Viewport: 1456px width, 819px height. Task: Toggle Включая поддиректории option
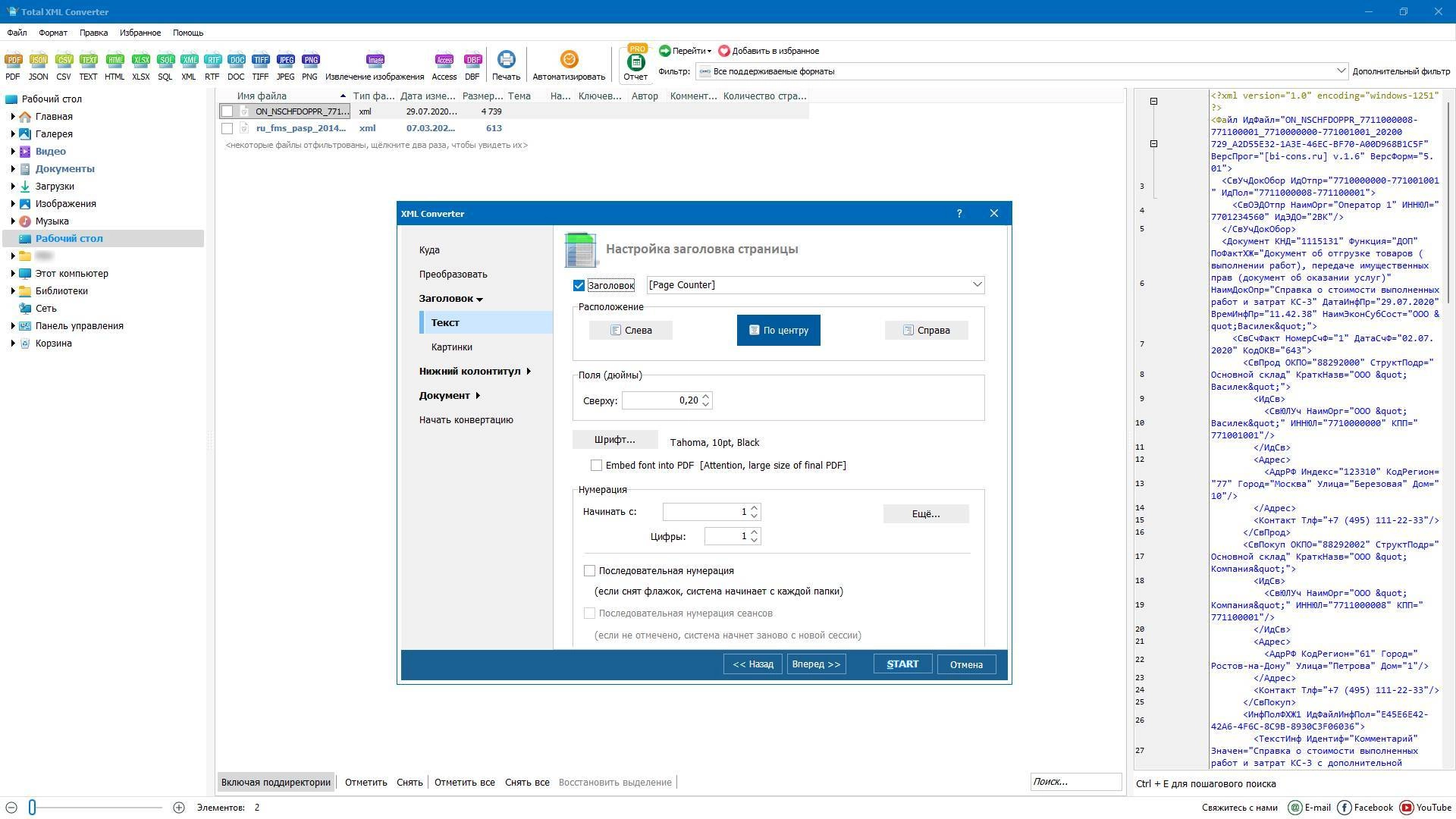point(276,782)
